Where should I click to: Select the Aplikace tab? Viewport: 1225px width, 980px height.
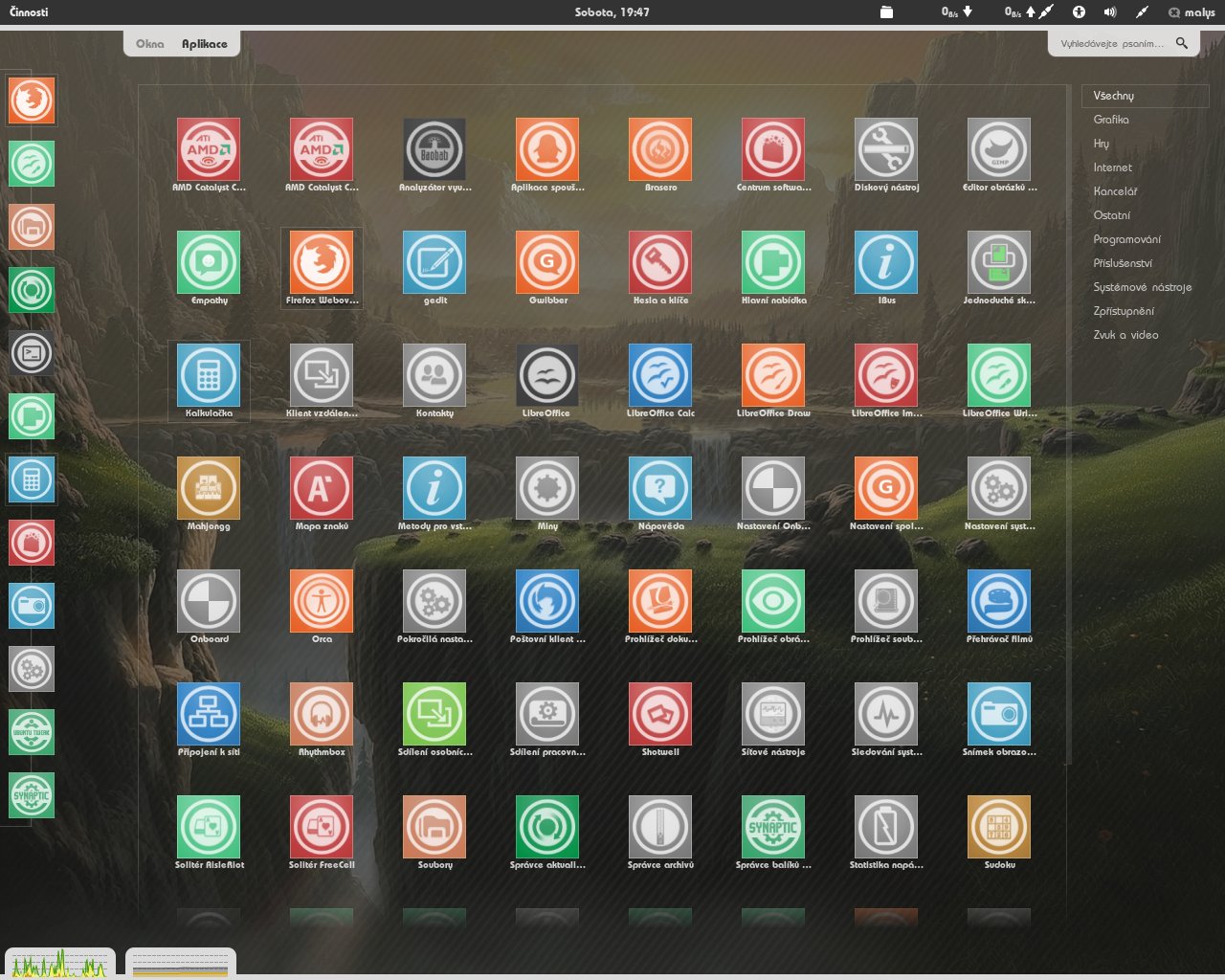(205, 44)
